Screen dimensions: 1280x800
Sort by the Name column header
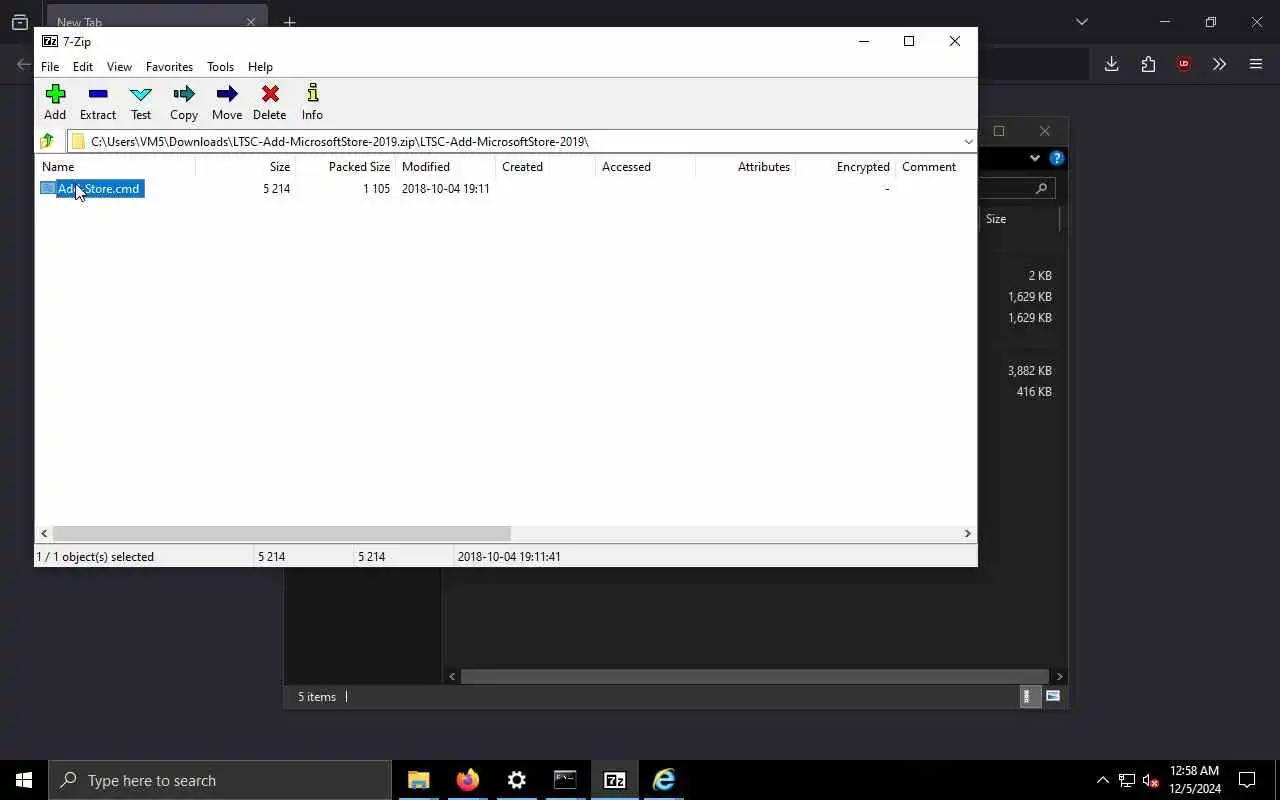116,167
